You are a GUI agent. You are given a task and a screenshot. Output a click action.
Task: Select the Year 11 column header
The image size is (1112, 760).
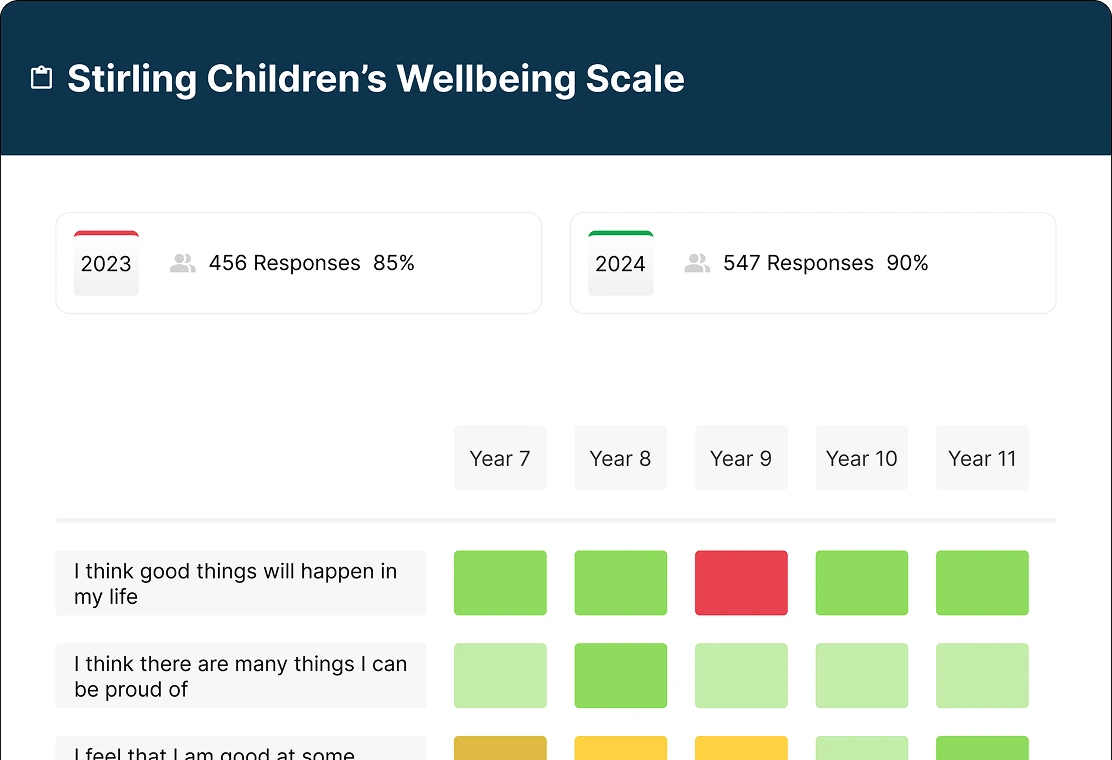click(x=982, y=458)
